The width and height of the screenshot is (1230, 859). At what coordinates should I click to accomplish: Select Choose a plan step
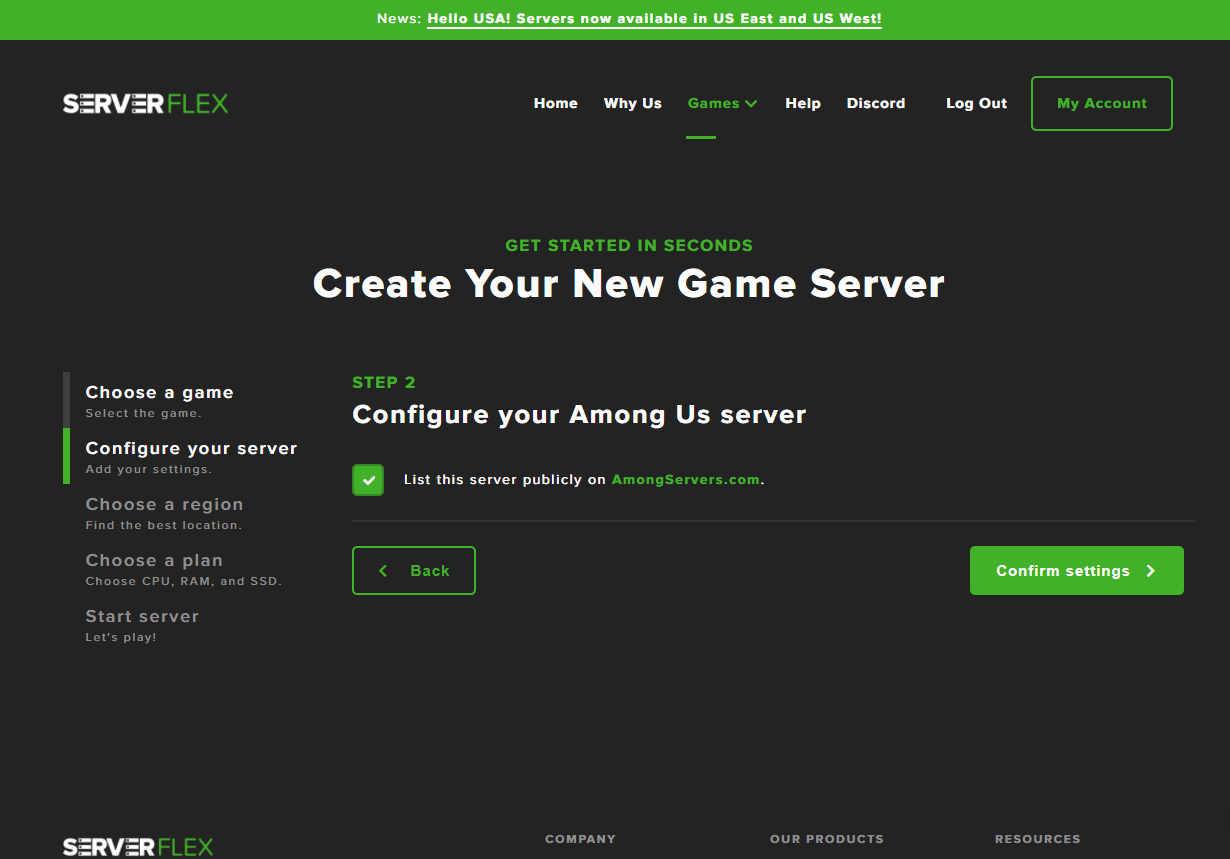[184, 568]
